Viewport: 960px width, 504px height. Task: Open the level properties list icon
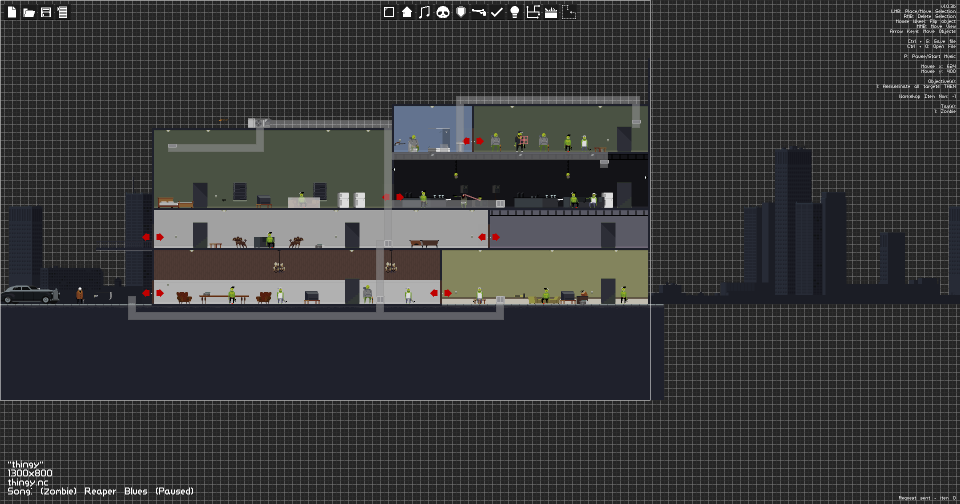pos(62,12)
